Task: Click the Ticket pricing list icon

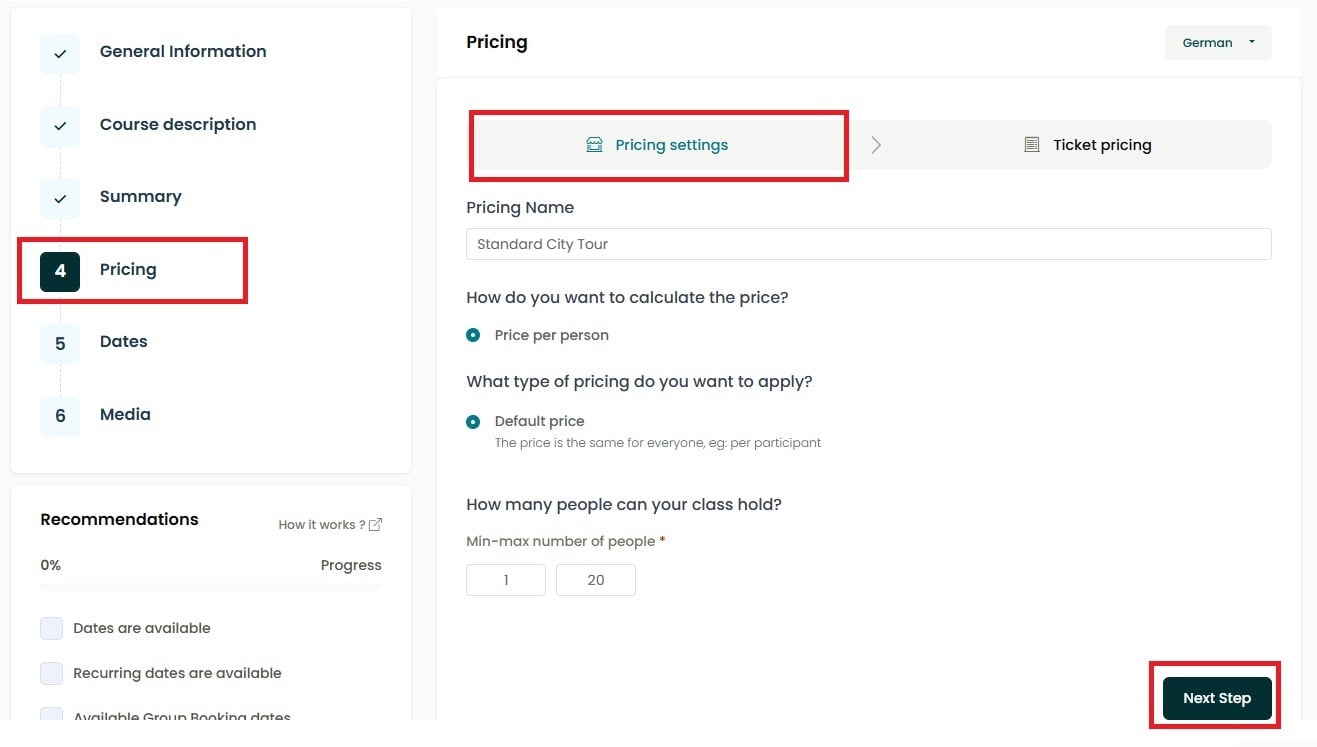Action: point(1032,145)
